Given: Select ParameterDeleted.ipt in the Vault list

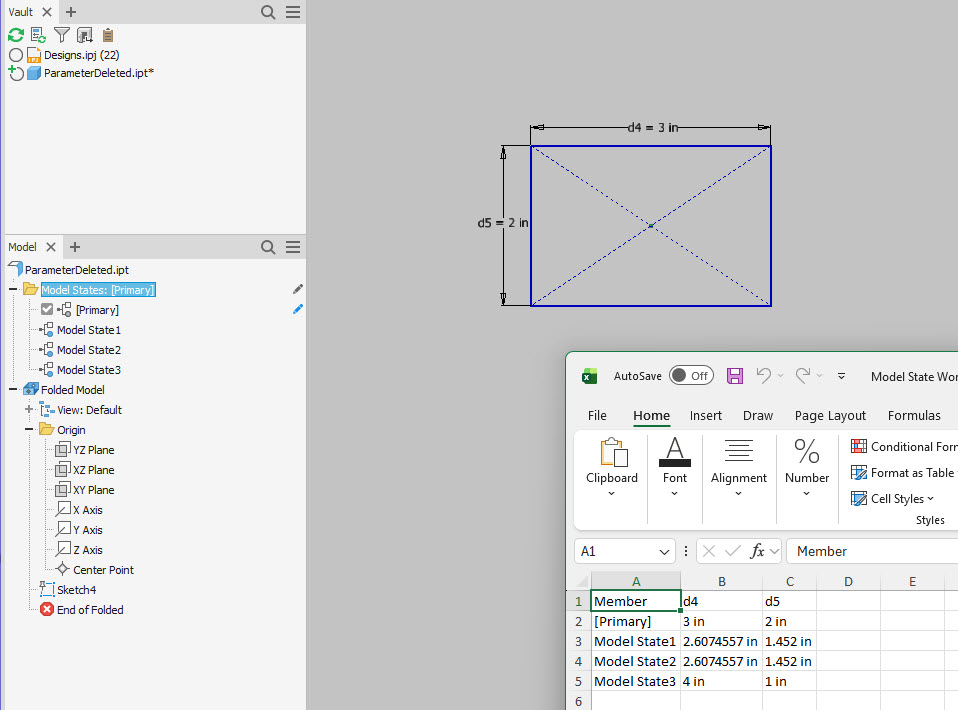Looking at the screenshot, I should (98, 73).
